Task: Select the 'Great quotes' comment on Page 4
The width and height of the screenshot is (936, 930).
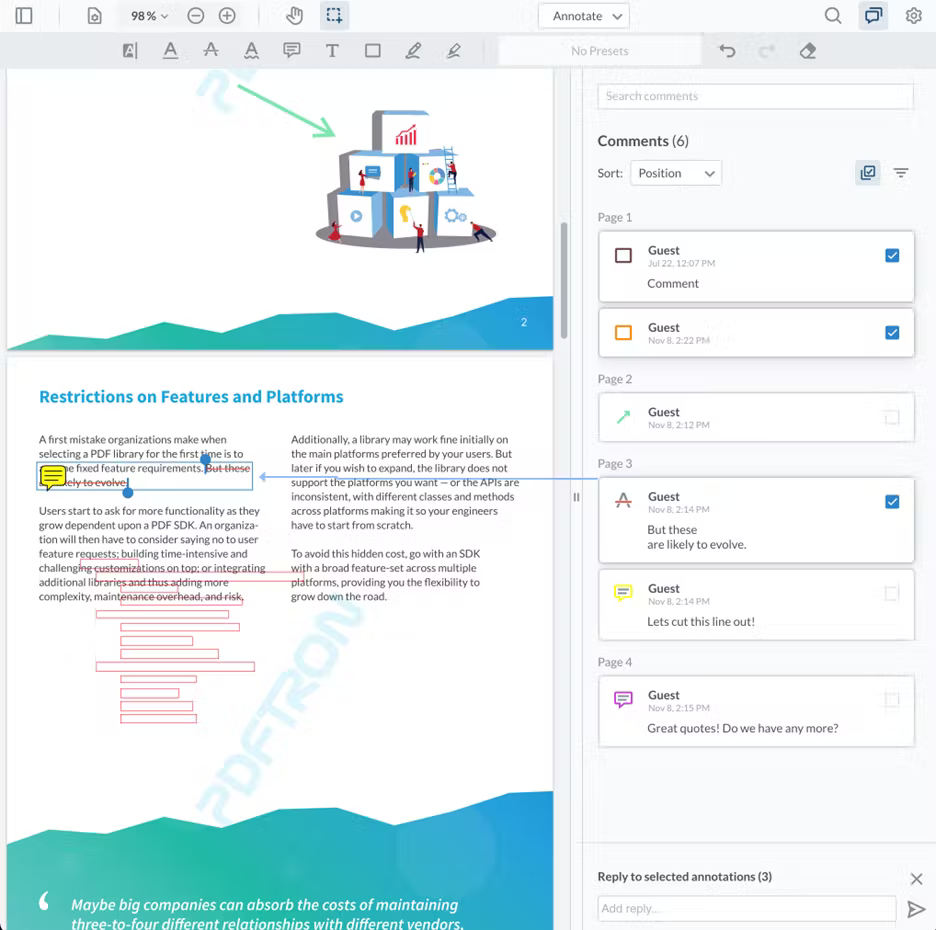Action: (x=756, y=711)
